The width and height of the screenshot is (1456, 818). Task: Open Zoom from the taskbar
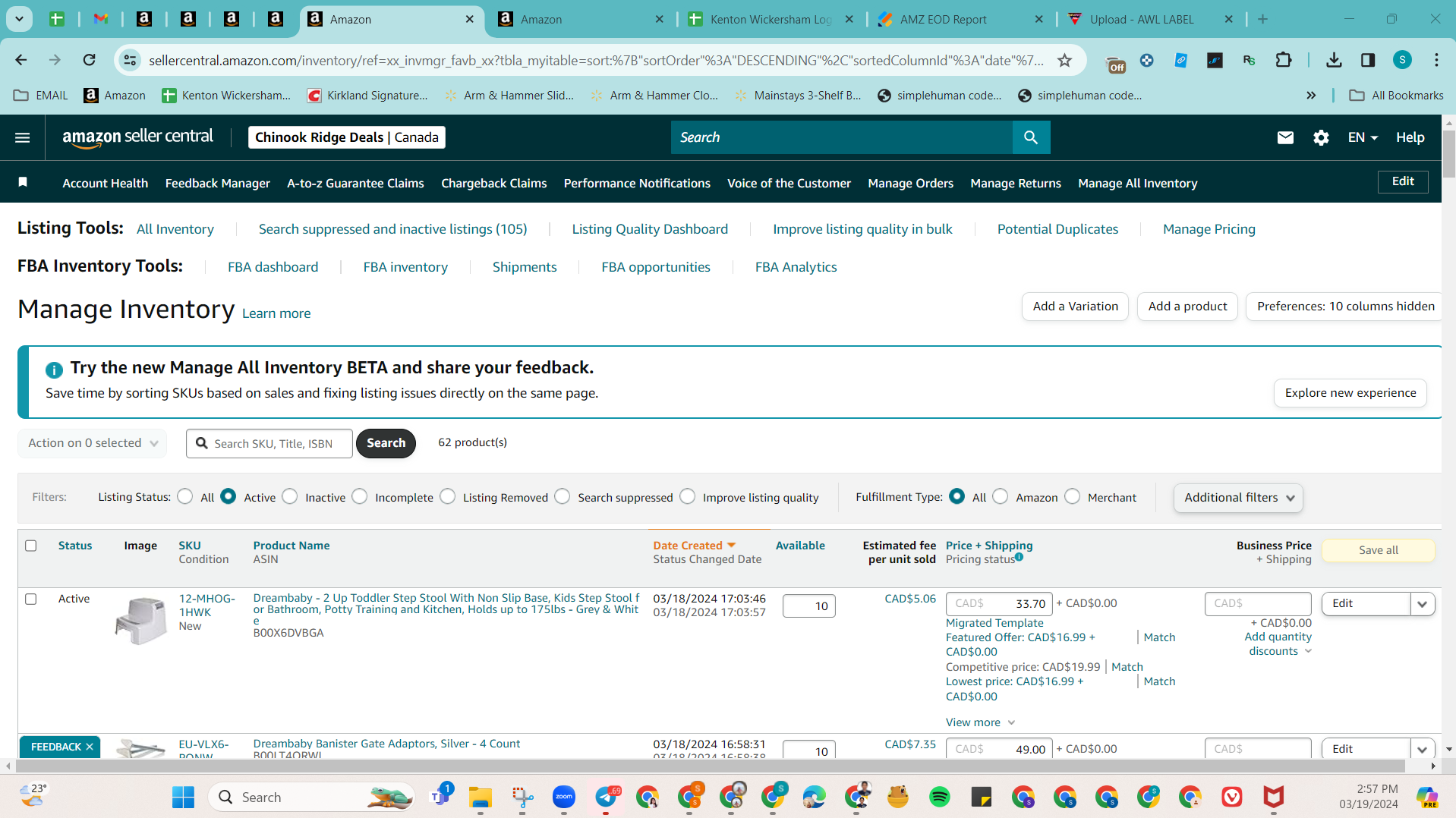(x=564, y=797)
